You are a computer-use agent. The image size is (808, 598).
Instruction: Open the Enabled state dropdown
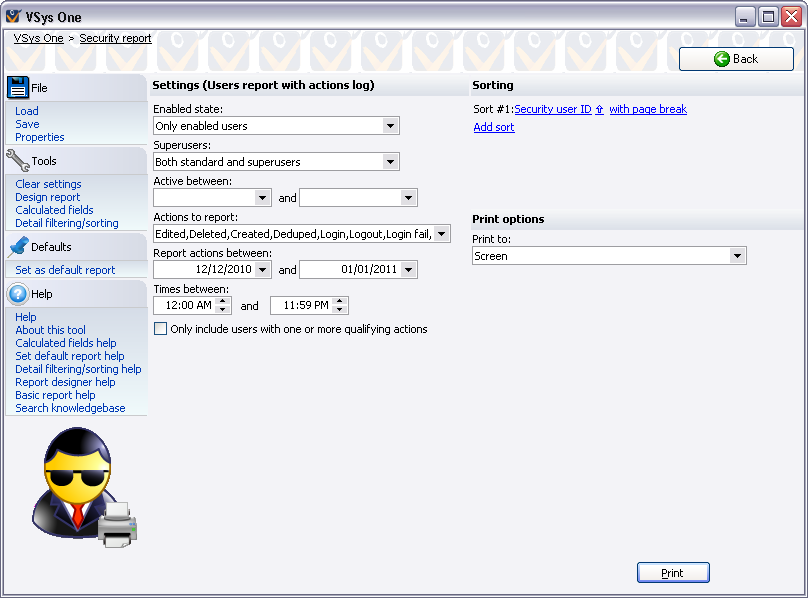click(390, 126)
